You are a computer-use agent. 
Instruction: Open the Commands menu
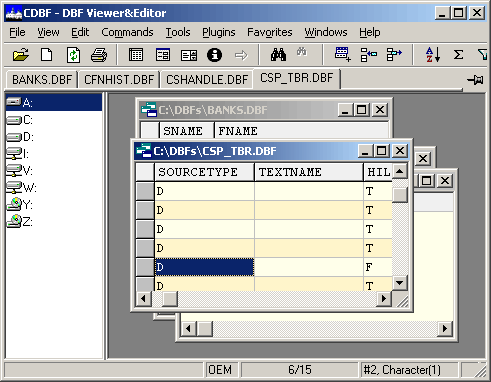coord(127,32)
